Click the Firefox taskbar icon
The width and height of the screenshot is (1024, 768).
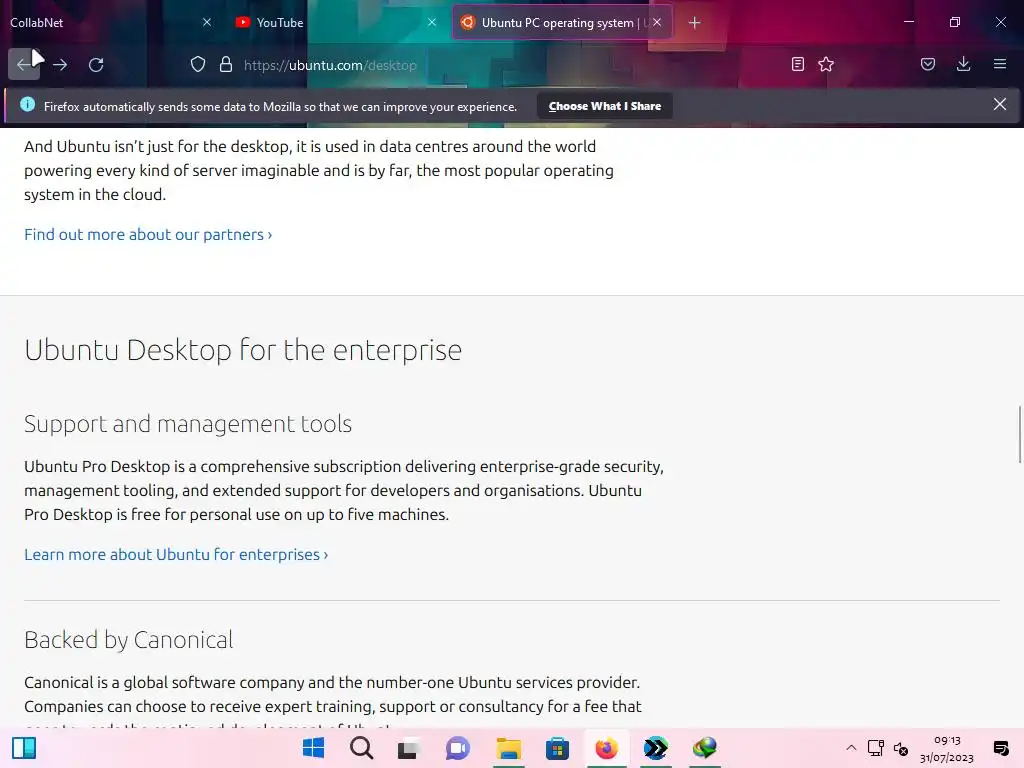(x=606, y=748)
